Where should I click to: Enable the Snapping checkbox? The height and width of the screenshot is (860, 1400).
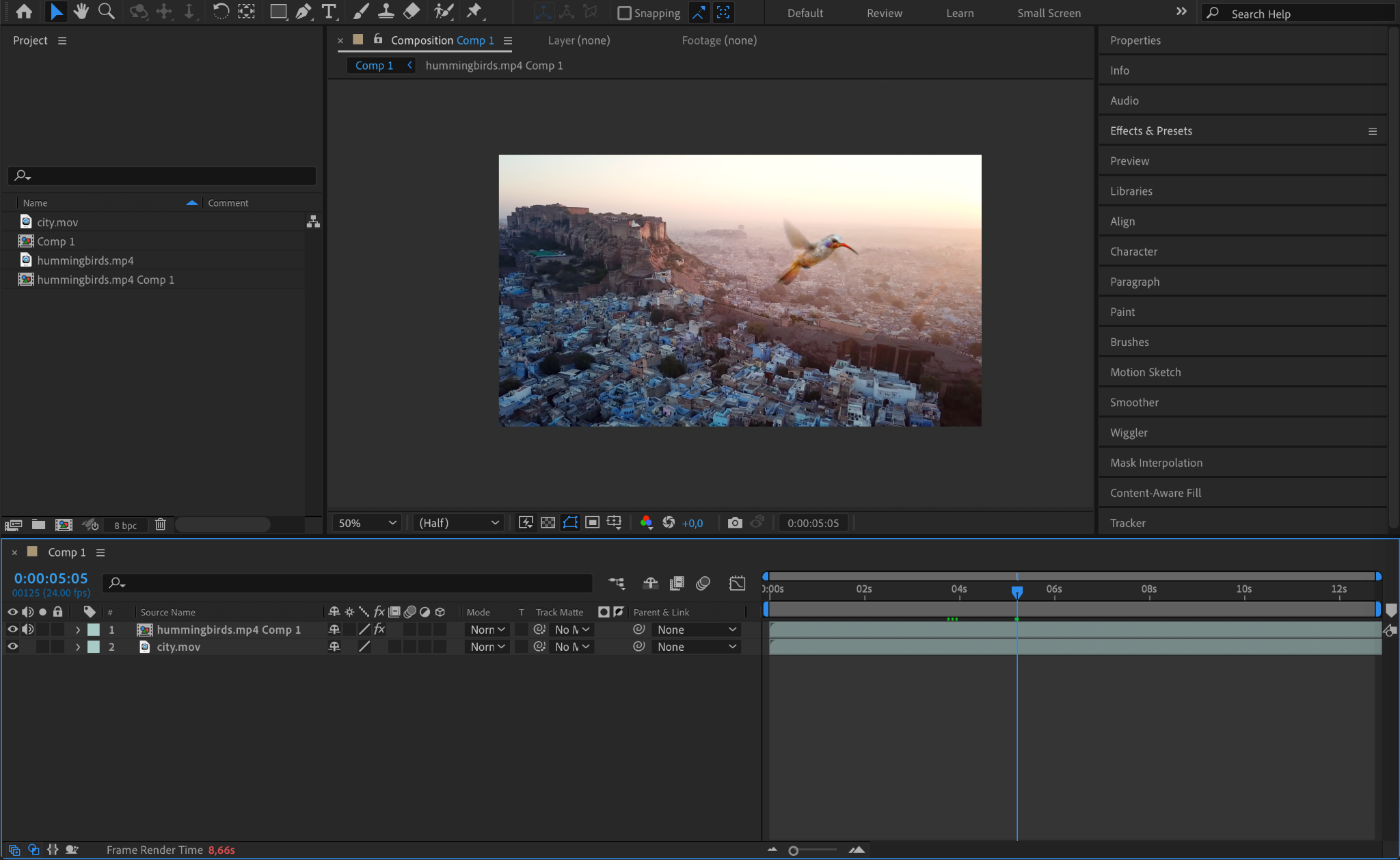pos(624,13)
